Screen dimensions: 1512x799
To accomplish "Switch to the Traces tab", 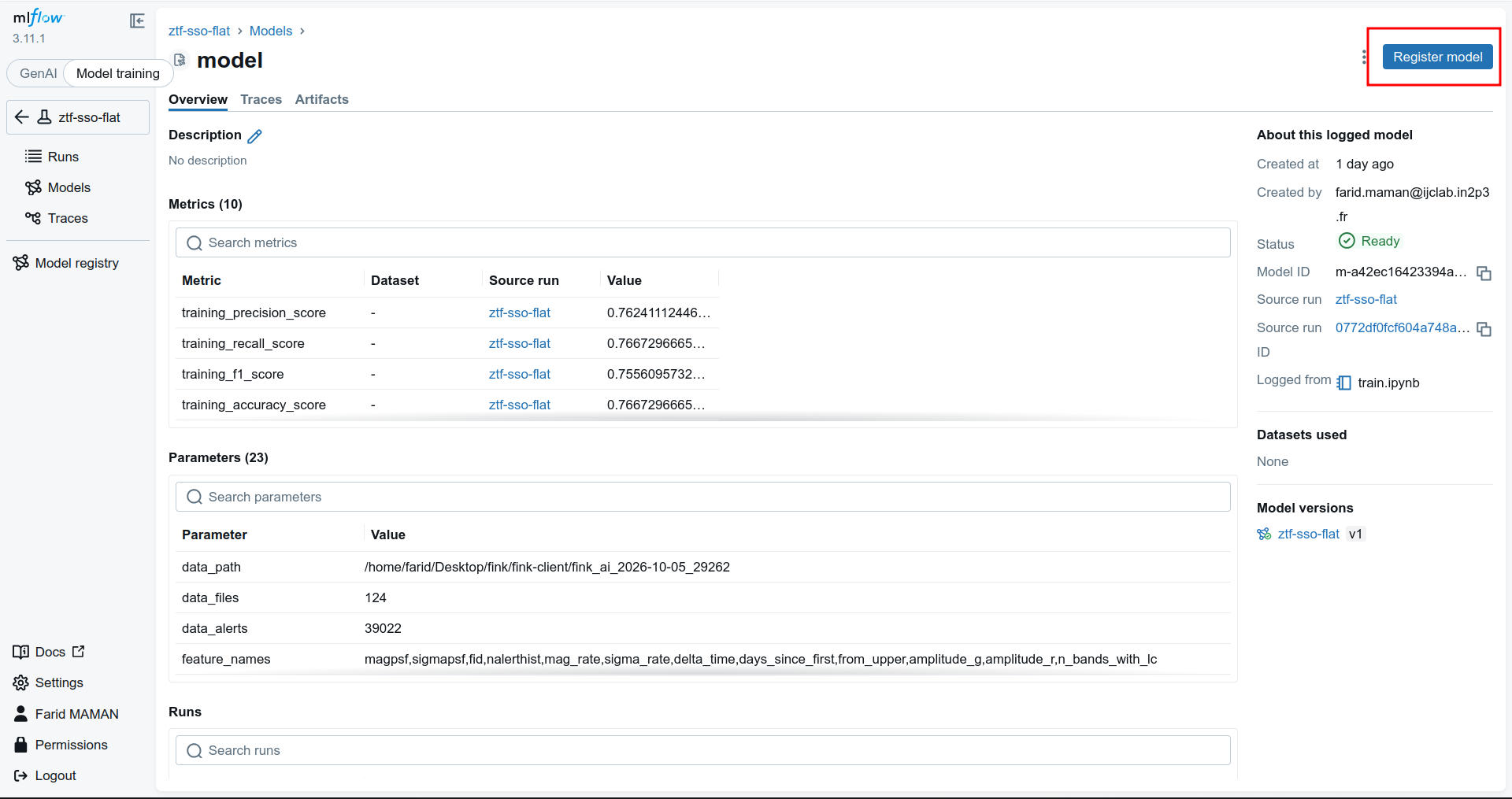I will pos(261,99).
